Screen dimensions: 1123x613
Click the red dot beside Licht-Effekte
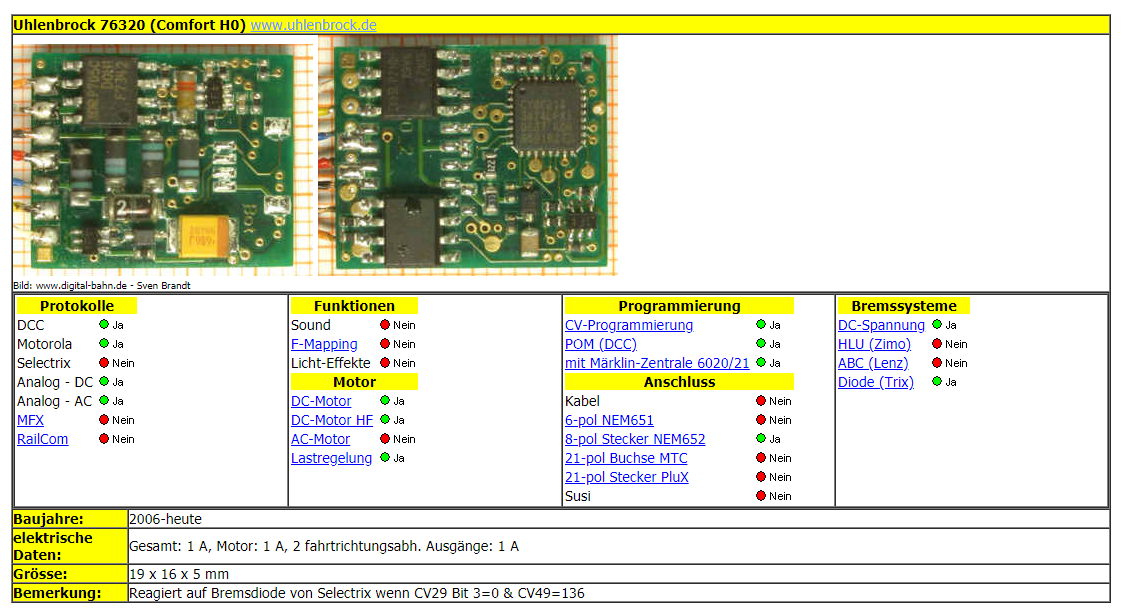coord(385,362)
